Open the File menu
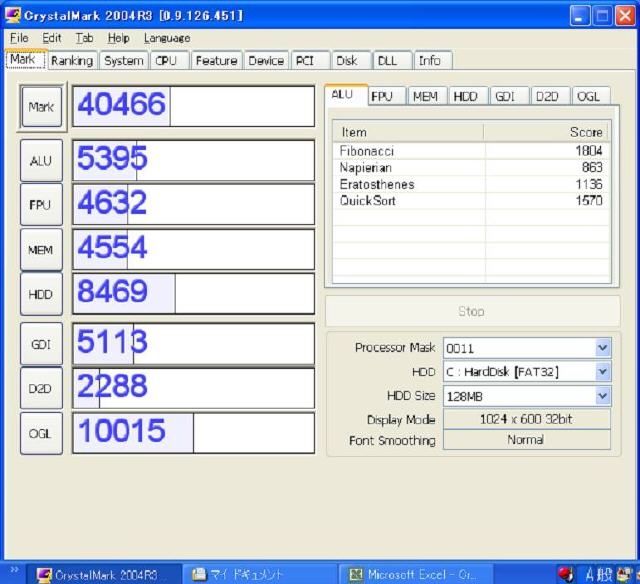 (19, 38)
